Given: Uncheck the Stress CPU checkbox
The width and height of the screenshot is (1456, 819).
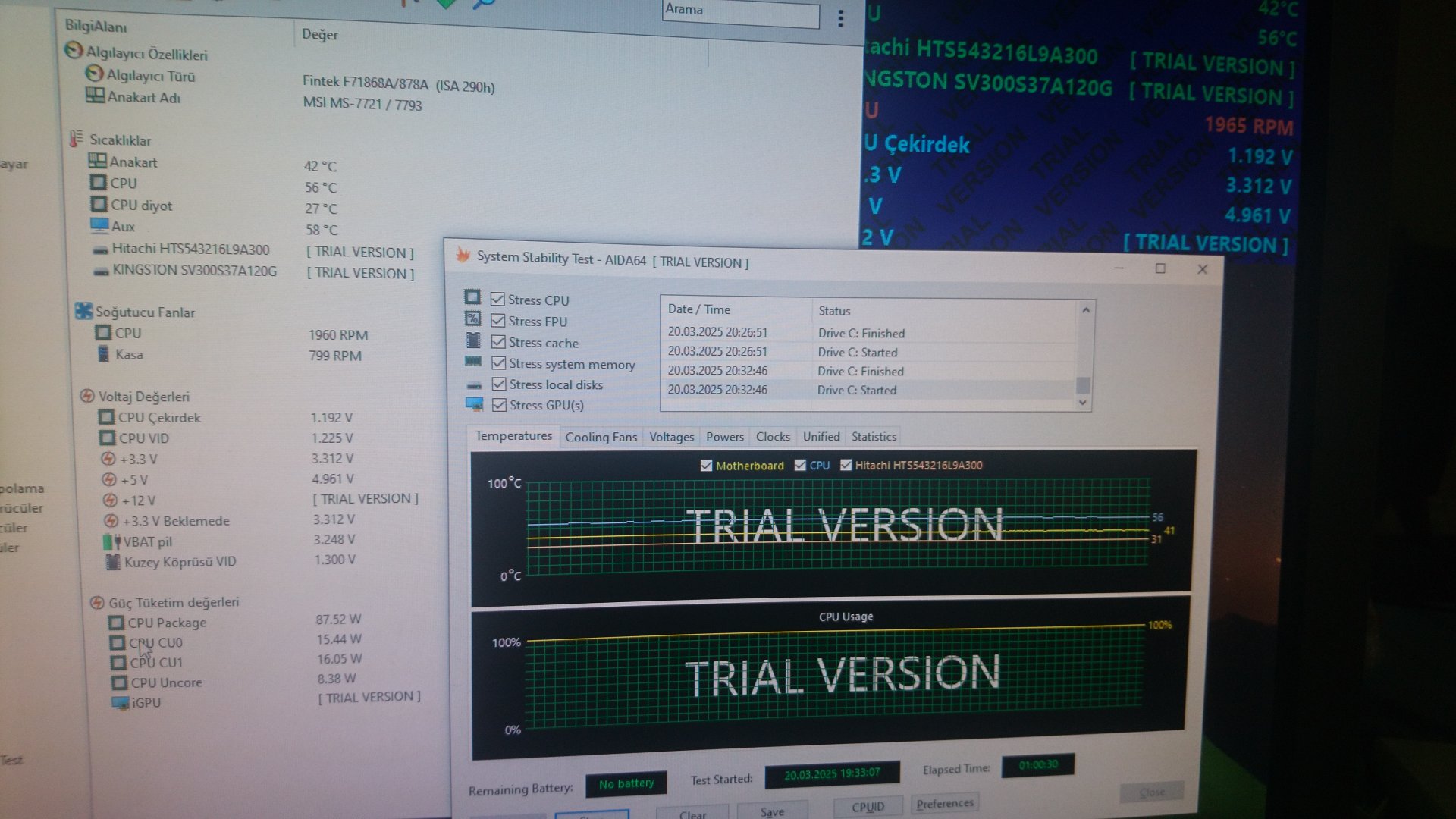Looking at the screenshot, I should [497, 300].
